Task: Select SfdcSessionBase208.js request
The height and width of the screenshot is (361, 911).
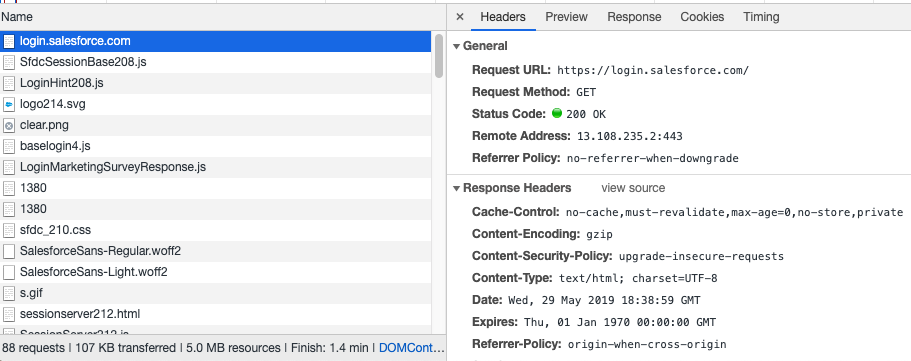Action: pyautogui.click(x=216, y=62)
